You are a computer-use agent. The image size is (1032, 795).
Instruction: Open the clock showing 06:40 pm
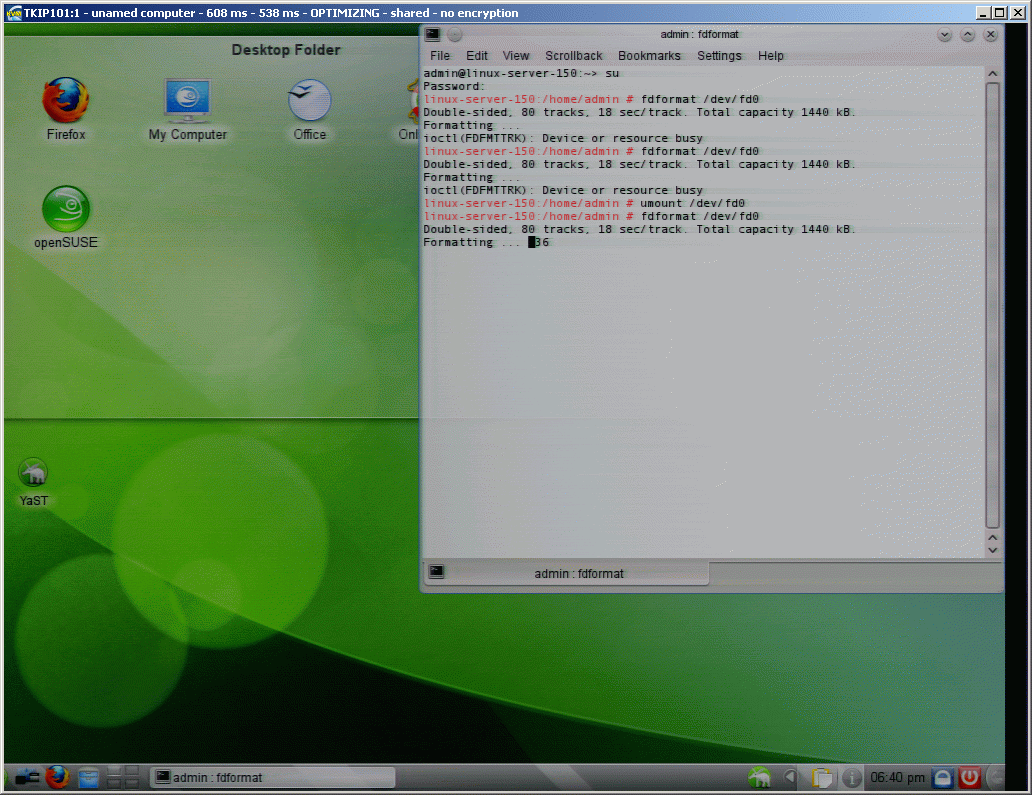click(x=897, y=778)
